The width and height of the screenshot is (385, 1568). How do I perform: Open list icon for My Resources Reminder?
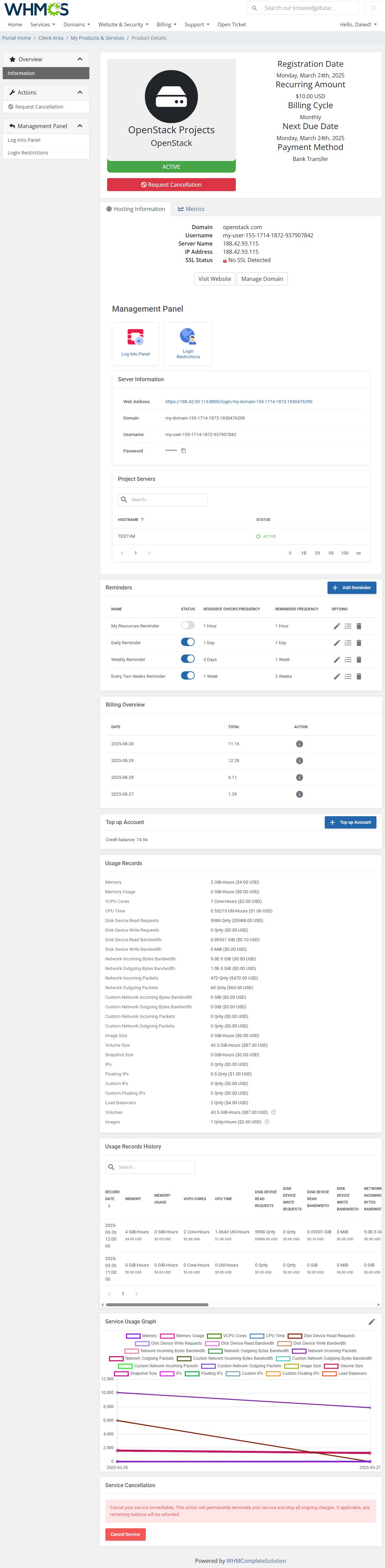348,626
